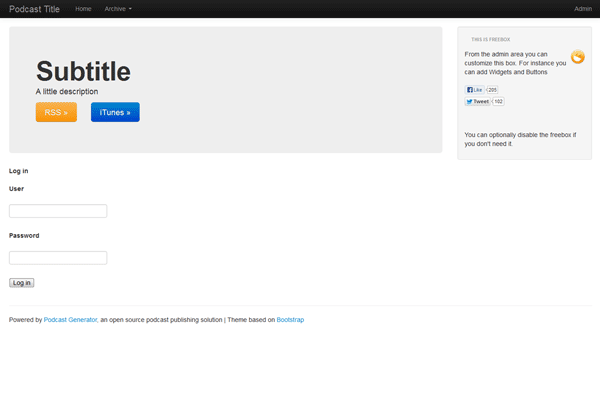
Task: Open the orange RSS feed button
Action: [x=56, y=112]
